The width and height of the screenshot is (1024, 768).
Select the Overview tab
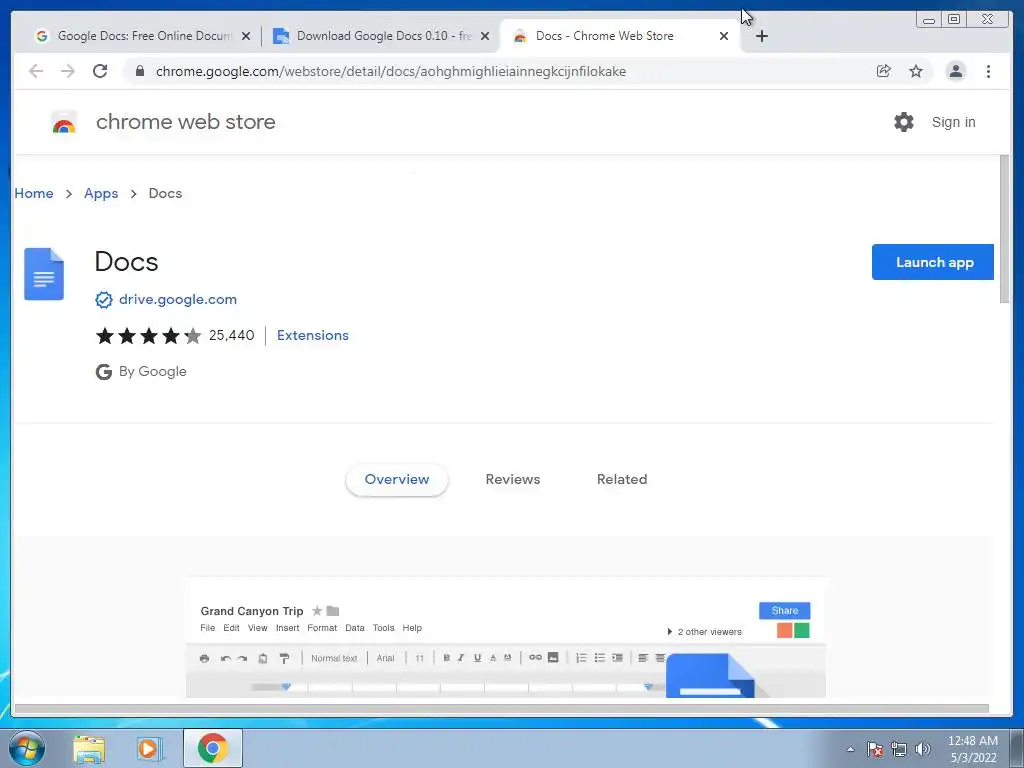click(x=397, y=480)
